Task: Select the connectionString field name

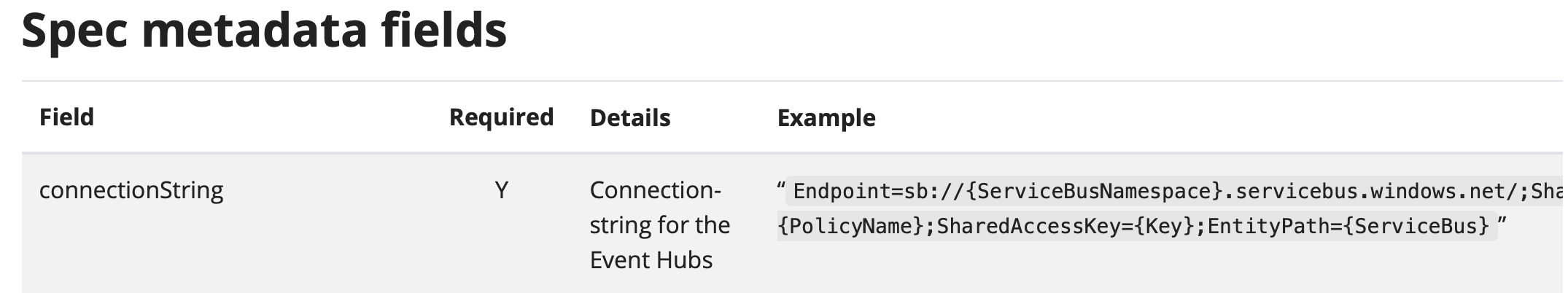Action: click(131, 191)
